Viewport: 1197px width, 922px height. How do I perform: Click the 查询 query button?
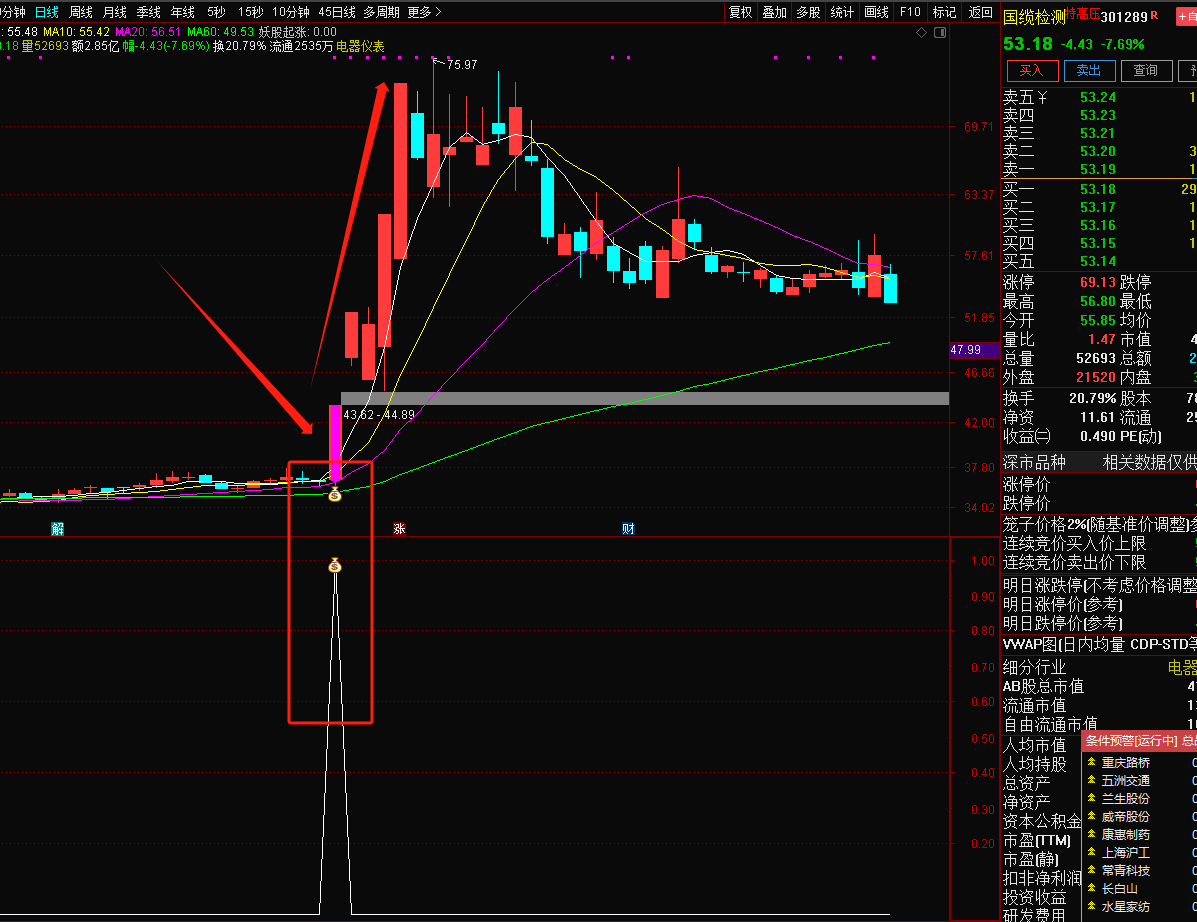coord(1145,70)
